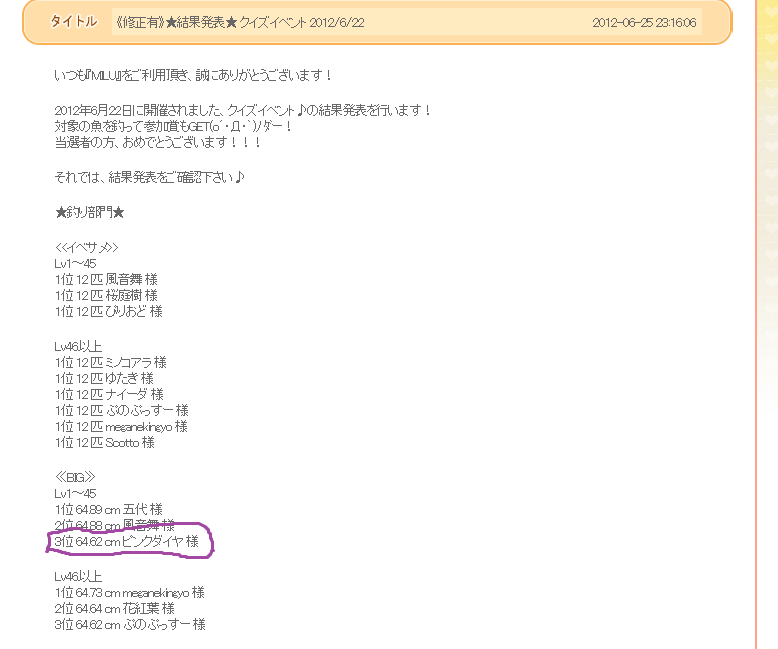Viewport: 778px width, 649px height.
Task: Click the 1位 64.73 cm meganekingyo entry
Action: (129, 592)
